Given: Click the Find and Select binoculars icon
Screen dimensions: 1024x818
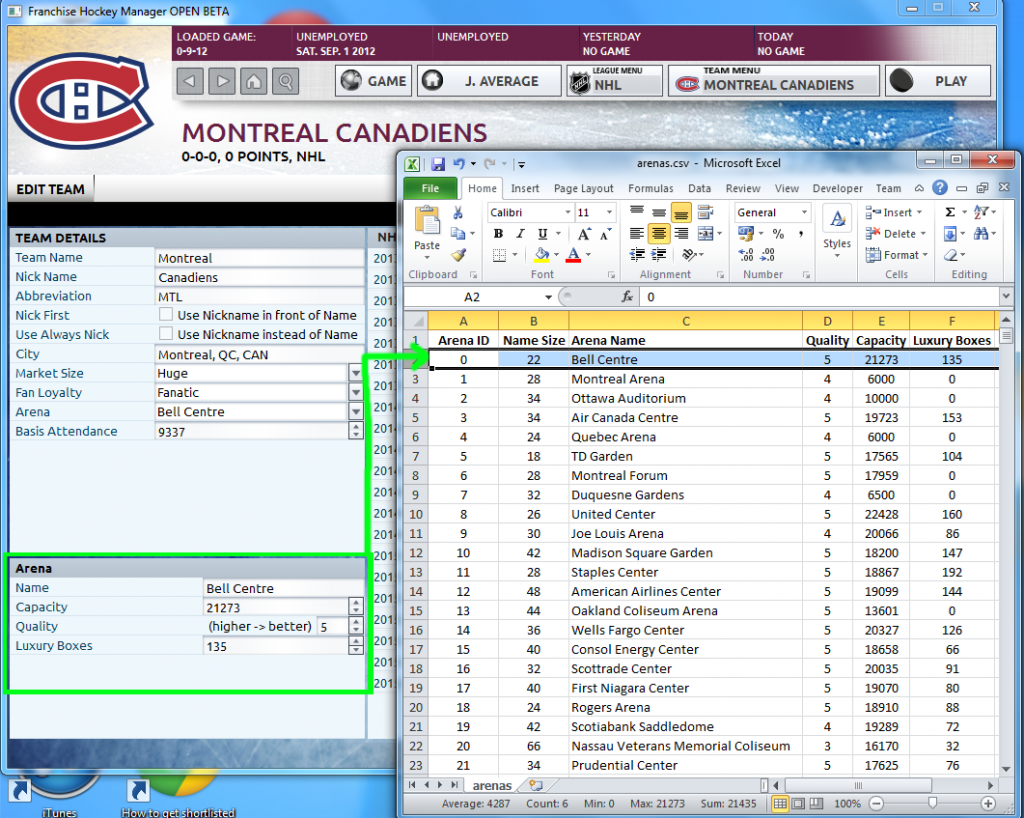Looking at the screenshot, I should pyautogui.click(x=980, y=234).
